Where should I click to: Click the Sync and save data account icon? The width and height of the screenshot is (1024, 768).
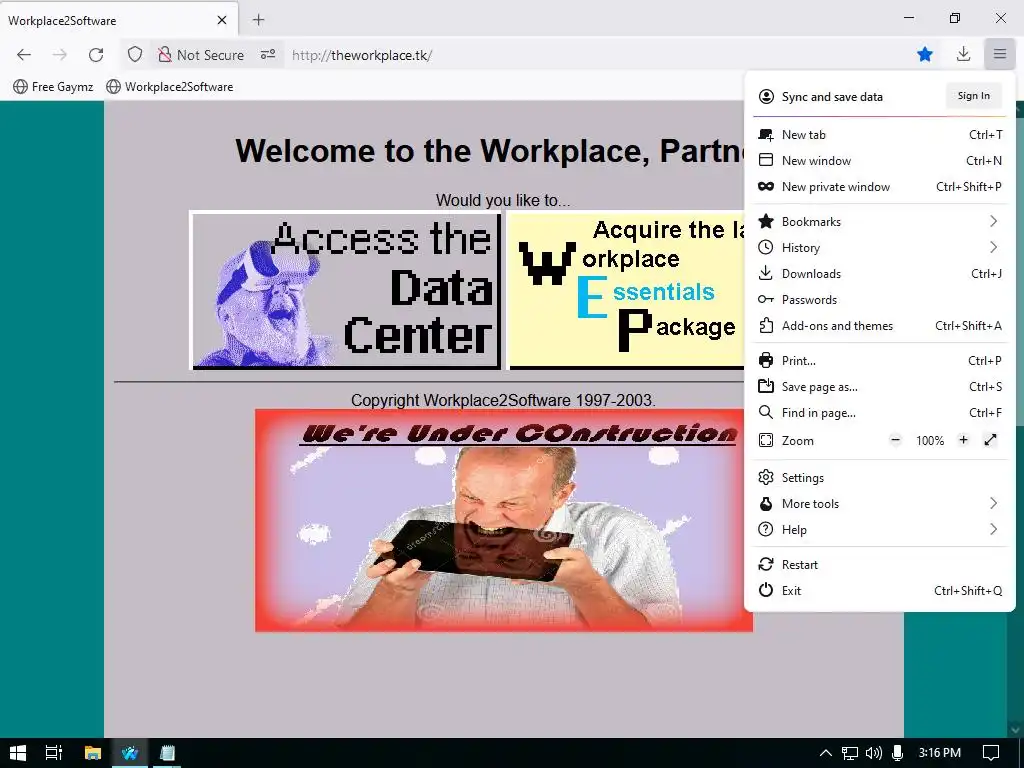(766, 97)
